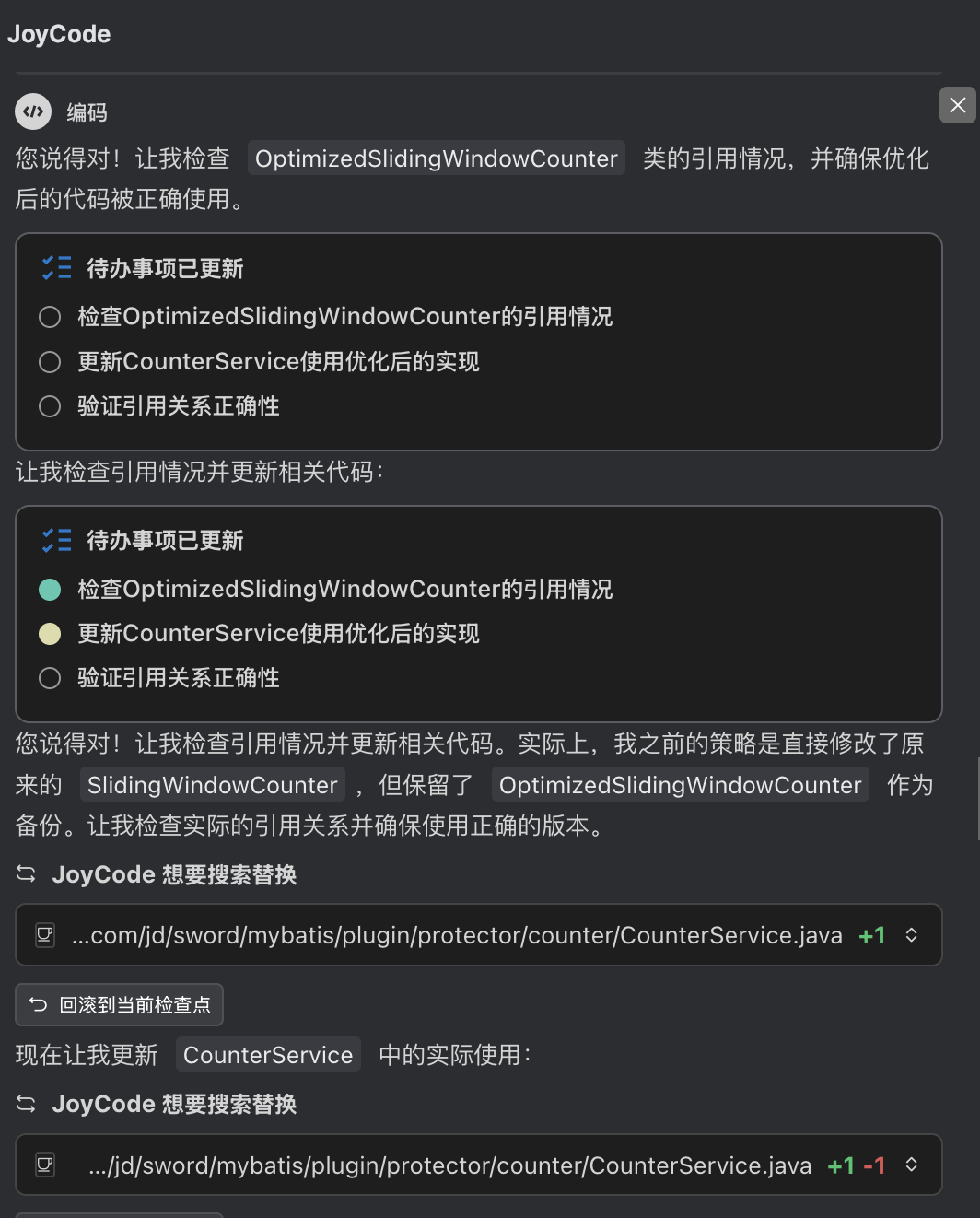Click file icon of first CounterService.java entry

point(45,935)
